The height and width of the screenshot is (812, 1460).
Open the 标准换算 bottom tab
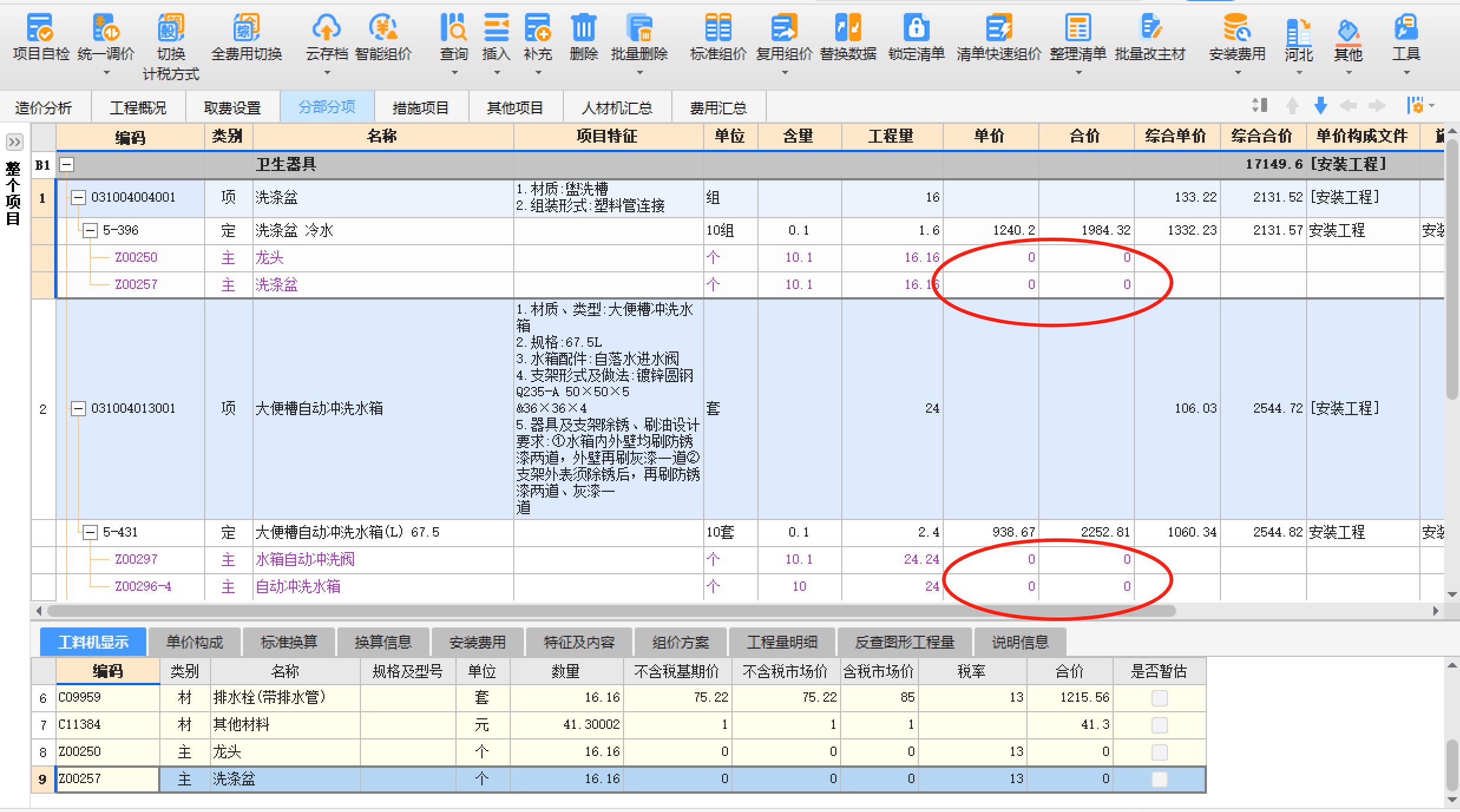pyautogui.click(x=289, y=642)
